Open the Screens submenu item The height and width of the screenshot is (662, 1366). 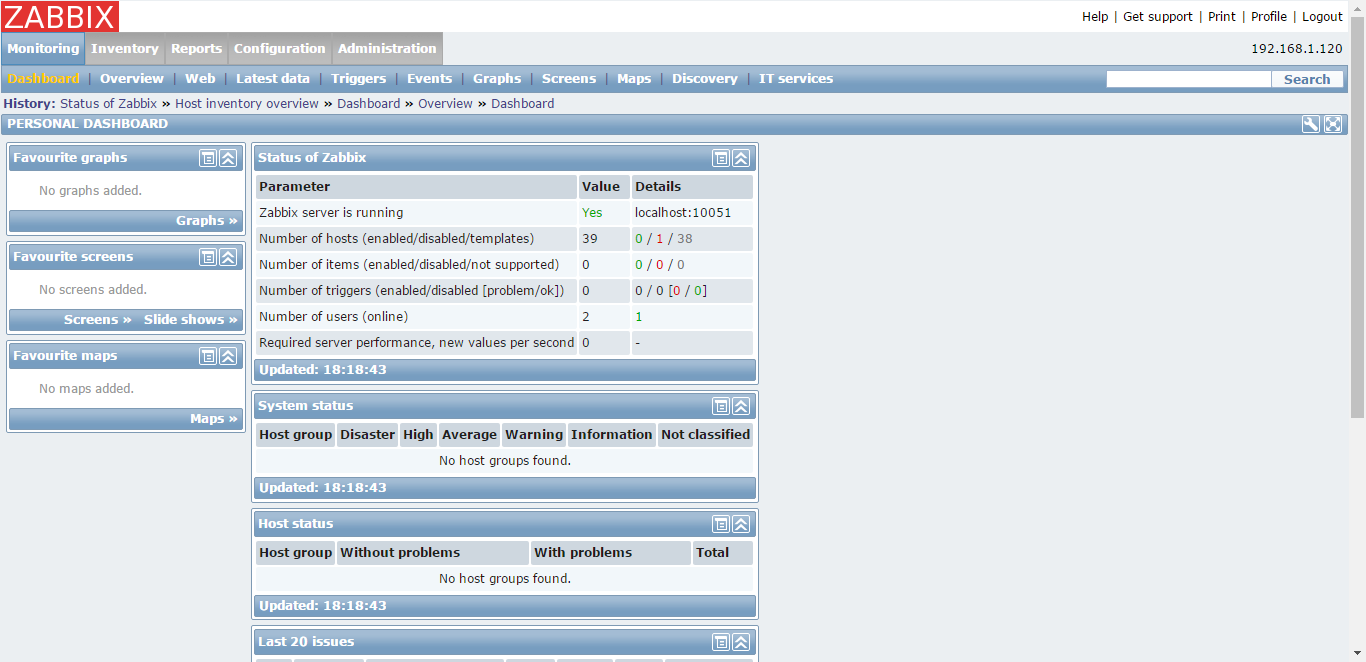click(569, 79)
